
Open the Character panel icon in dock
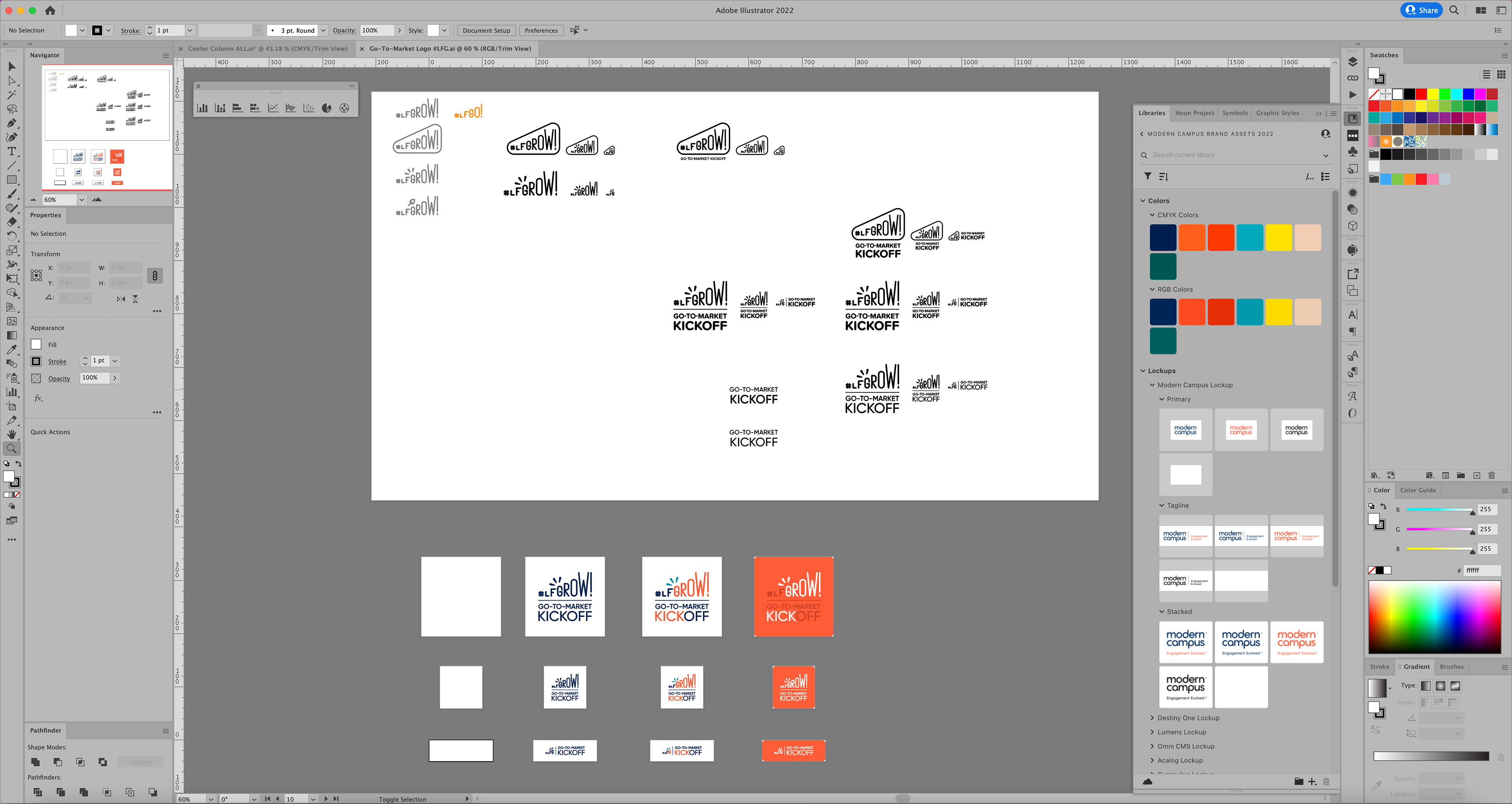coord(1353,315)
